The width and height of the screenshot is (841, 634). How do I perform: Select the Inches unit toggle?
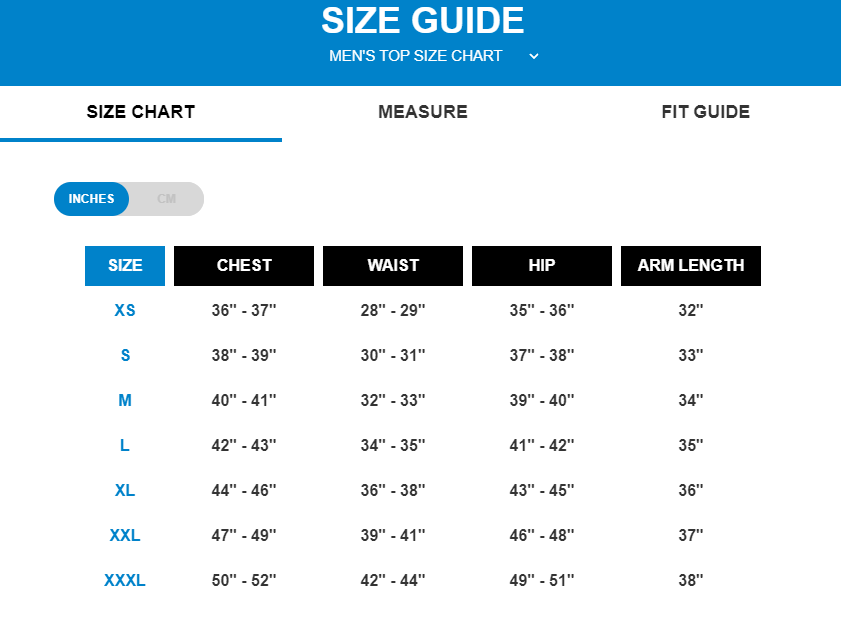pos(92,199)
